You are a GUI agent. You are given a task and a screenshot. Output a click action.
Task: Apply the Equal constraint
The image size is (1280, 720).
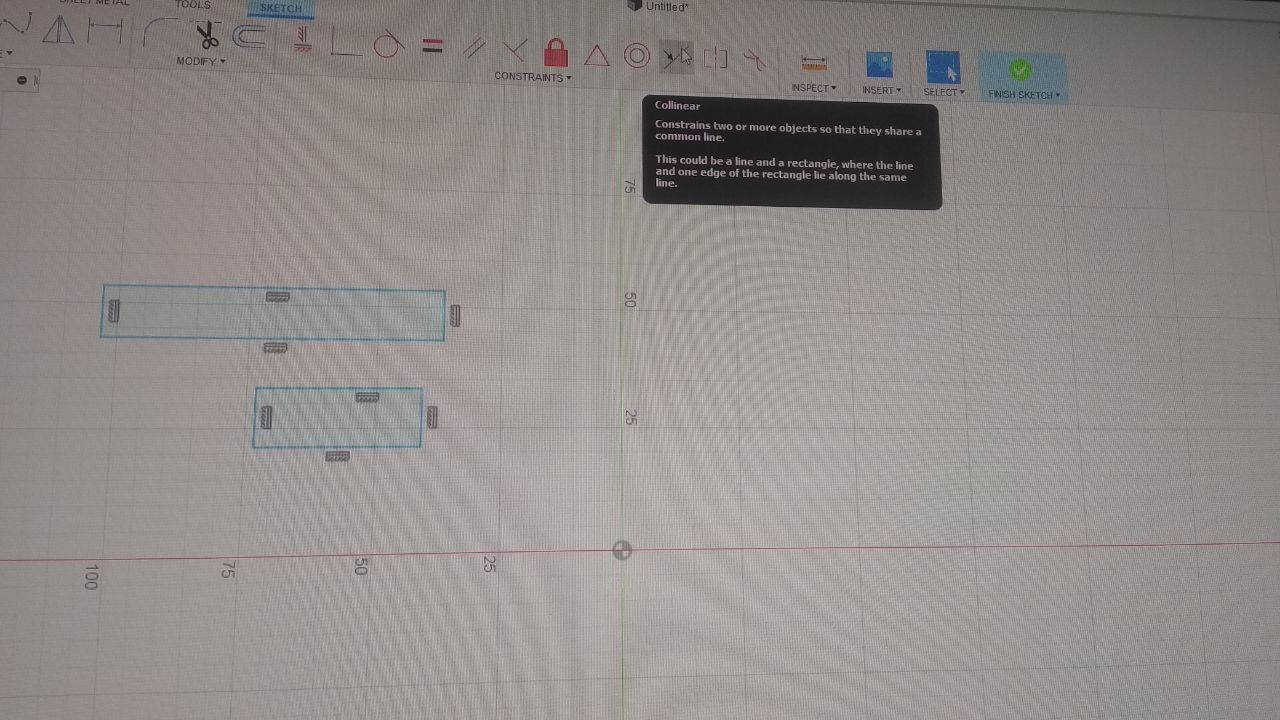(x=432, y=46)
